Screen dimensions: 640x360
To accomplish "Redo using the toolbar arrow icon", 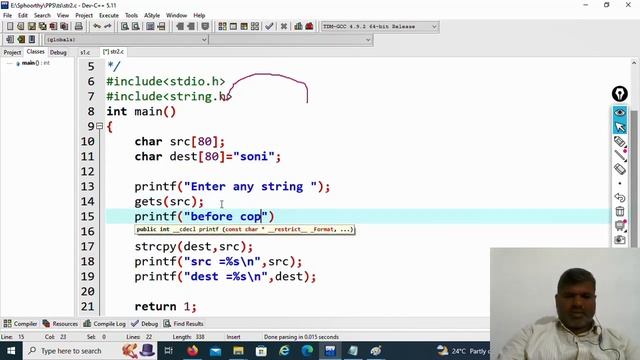I will point(108,27).
